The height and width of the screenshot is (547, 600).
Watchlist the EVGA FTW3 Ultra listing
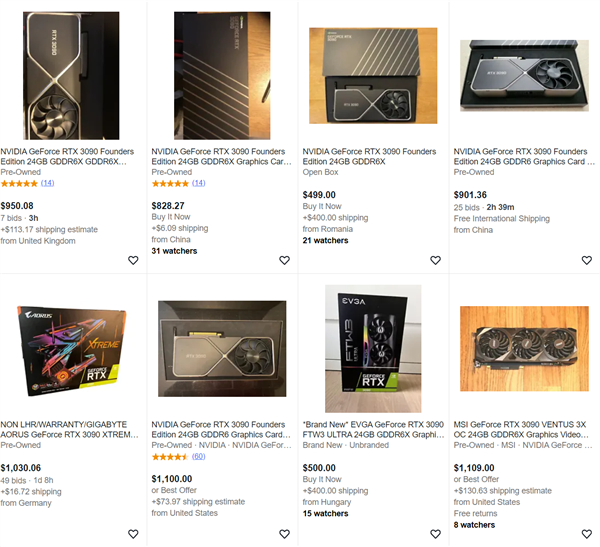[435, 534]
